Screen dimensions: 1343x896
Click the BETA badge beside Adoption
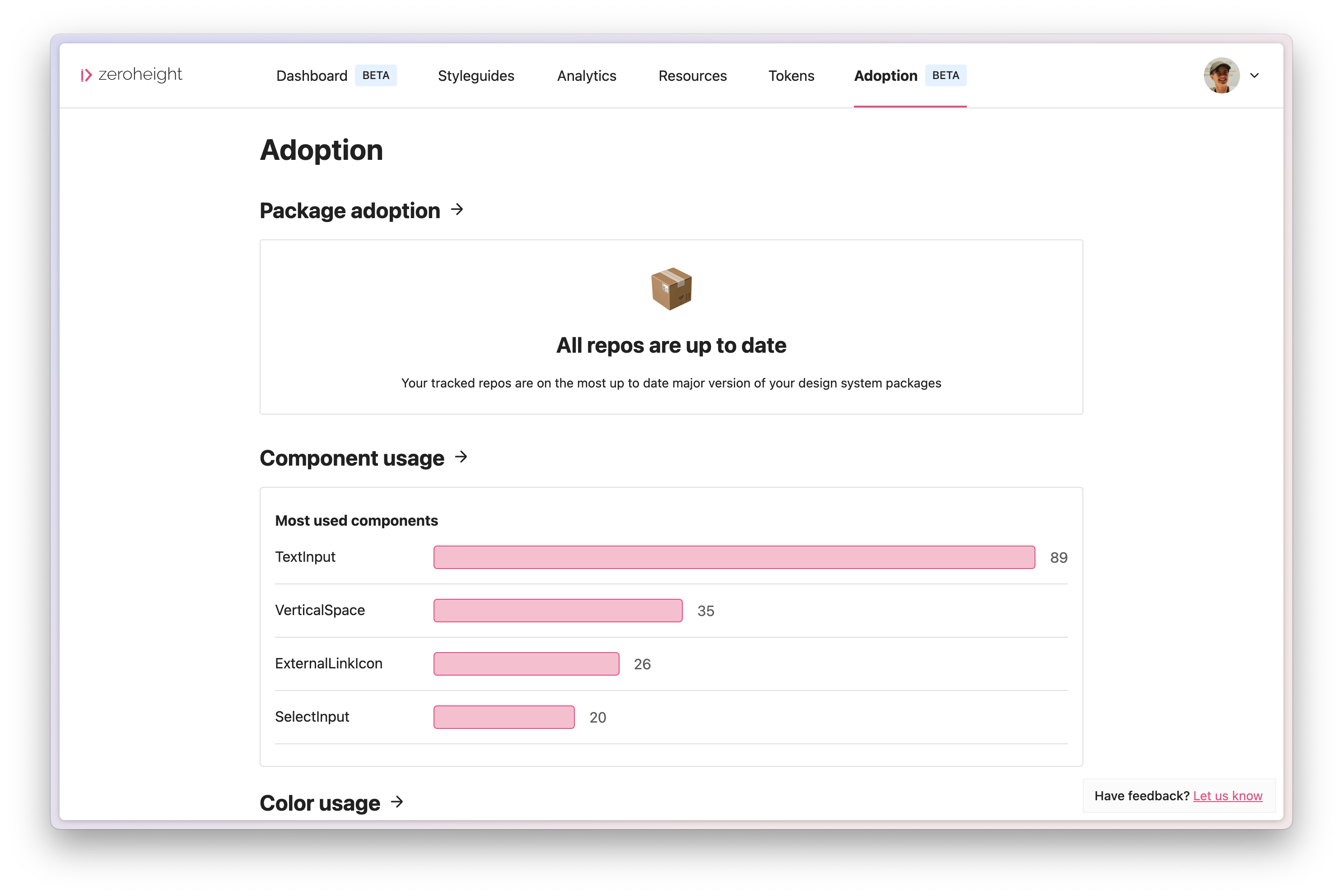(946, 75)
